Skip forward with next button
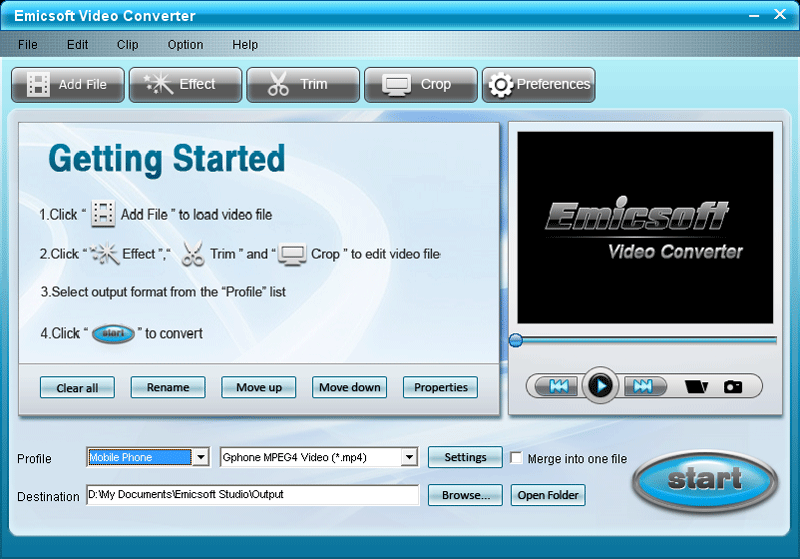The image size is (800, 559). (x=643, y=386)
